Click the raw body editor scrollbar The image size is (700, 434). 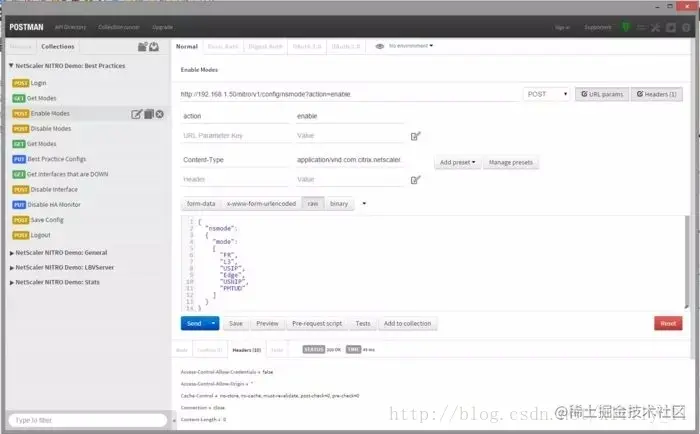687,263
